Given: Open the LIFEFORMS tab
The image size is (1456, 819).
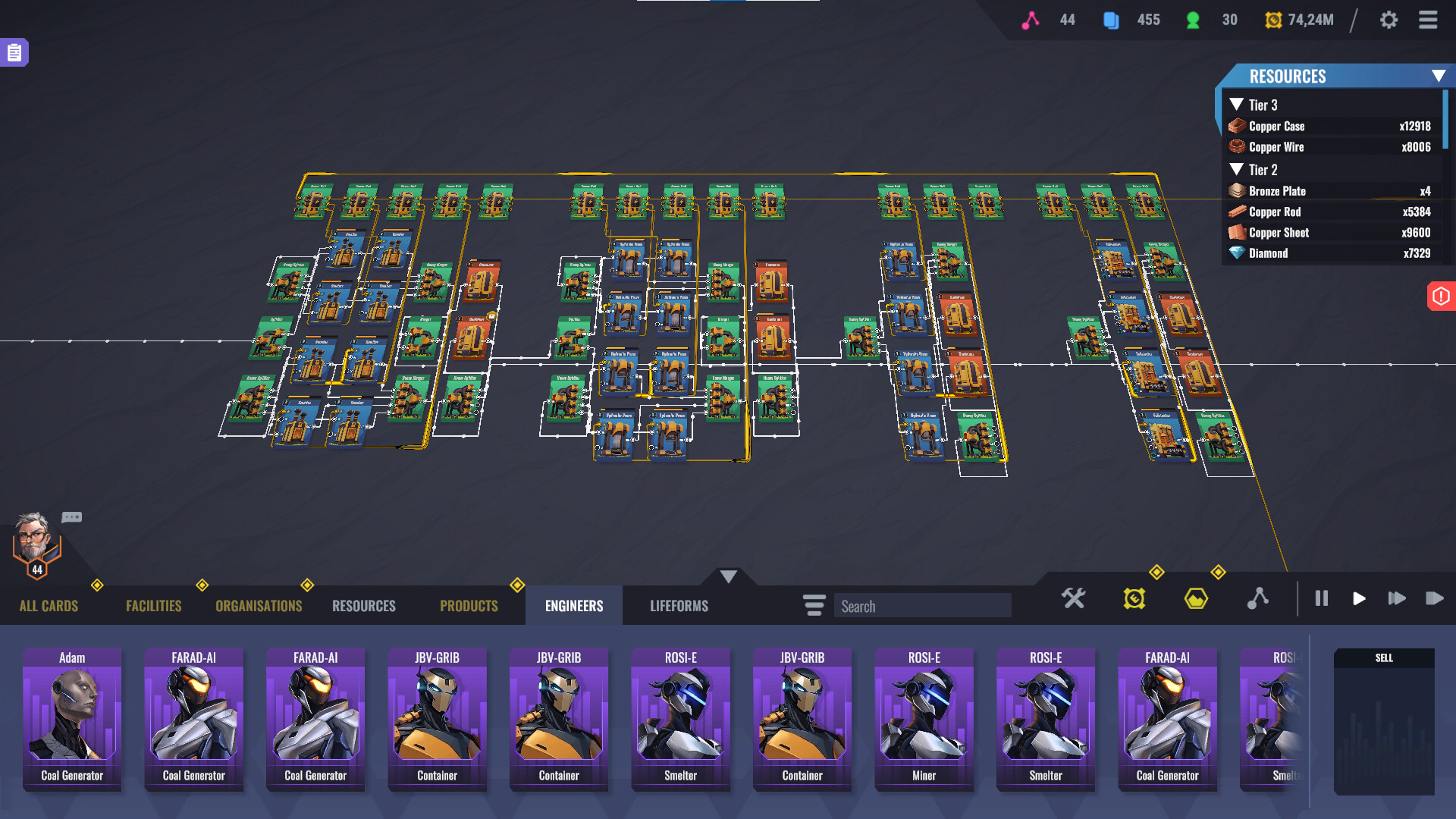Looking at the screenshot, I should point(677,605).
